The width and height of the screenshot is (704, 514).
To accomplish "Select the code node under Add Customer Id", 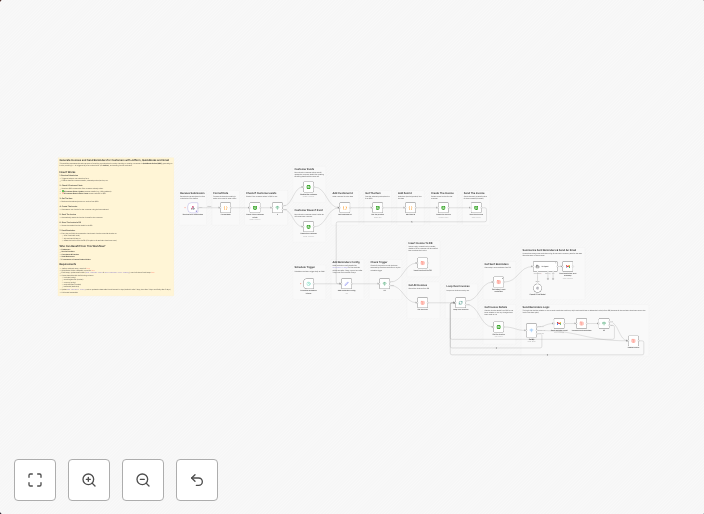I will 345,207.
